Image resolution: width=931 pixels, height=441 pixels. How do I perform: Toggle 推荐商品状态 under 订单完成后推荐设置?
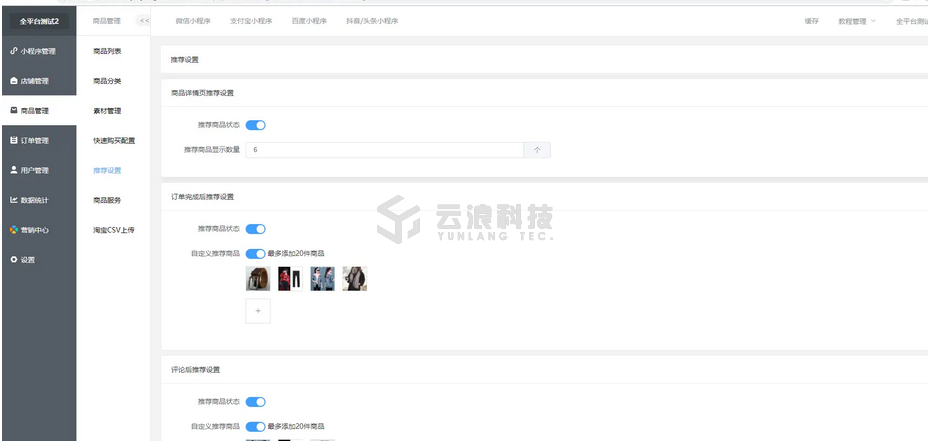[x=255, y=229]
